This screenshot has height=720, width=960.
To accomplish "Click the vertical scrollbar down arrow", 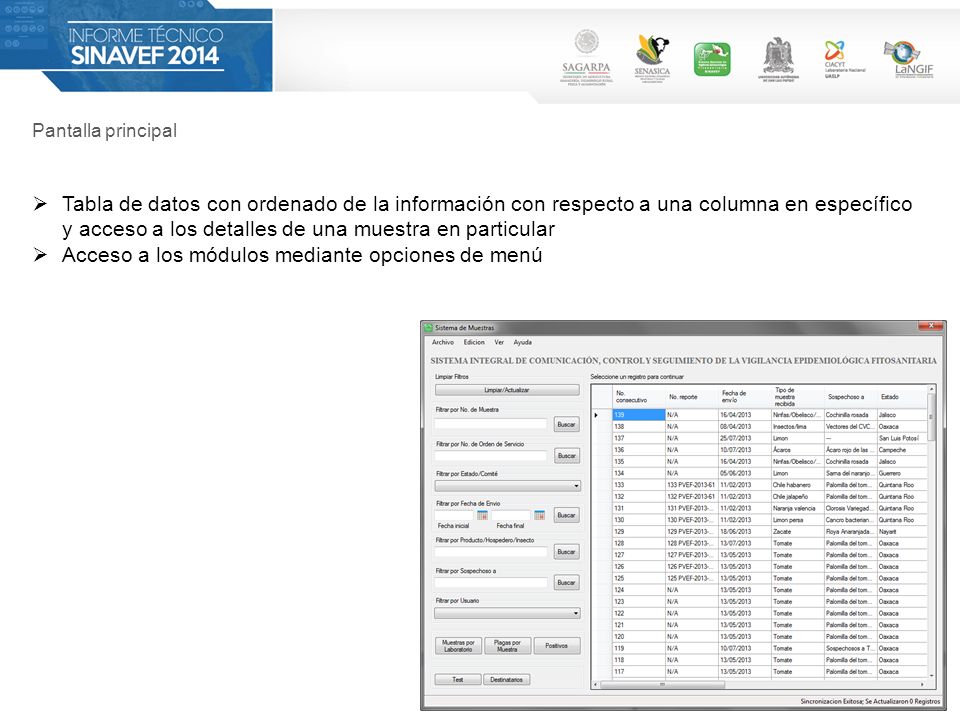I will click(931, 675).
